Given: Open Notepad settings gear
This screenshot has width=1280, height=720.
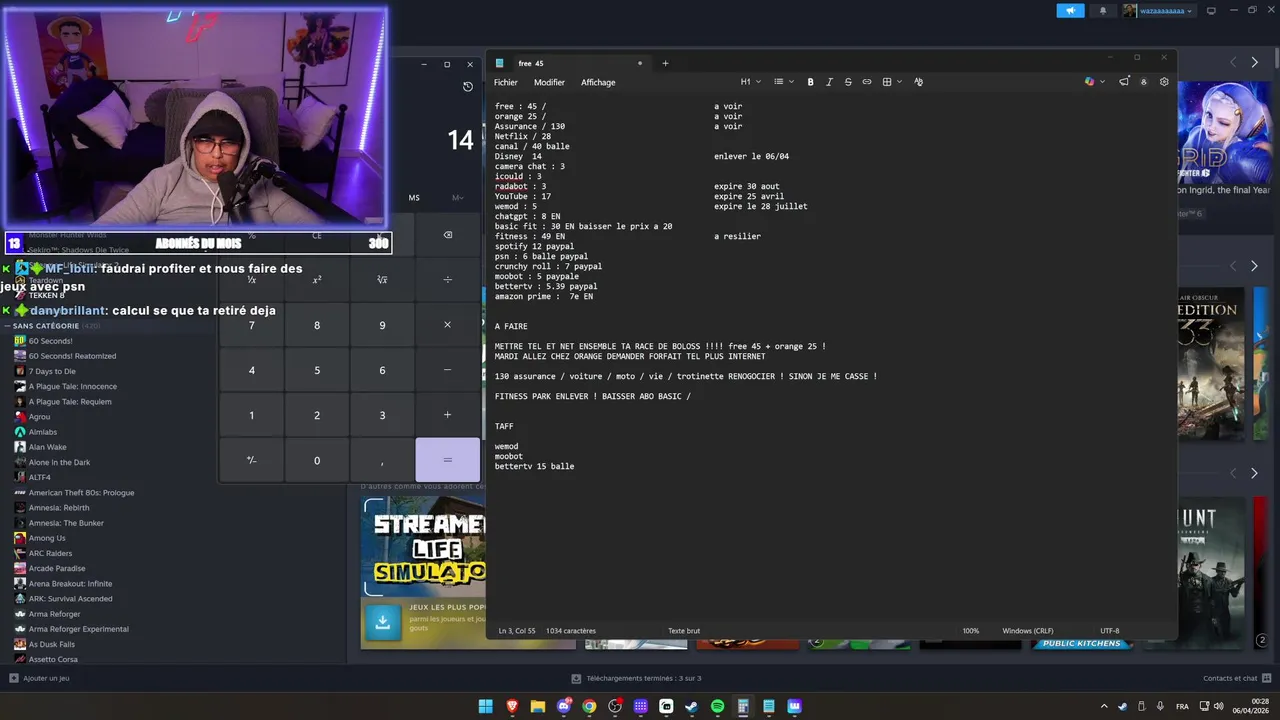Looking at the screenshot, I should [x=1164, y=82].
